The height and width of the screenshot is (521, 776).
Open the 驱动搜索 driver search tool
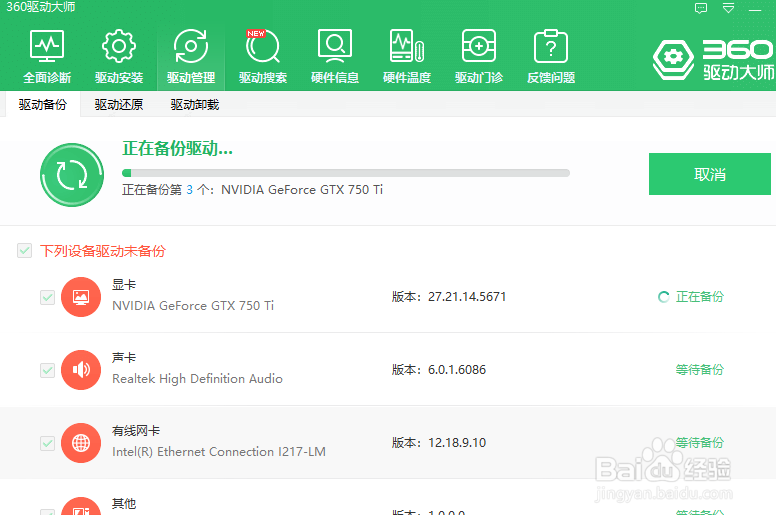(x=263, y=57)
